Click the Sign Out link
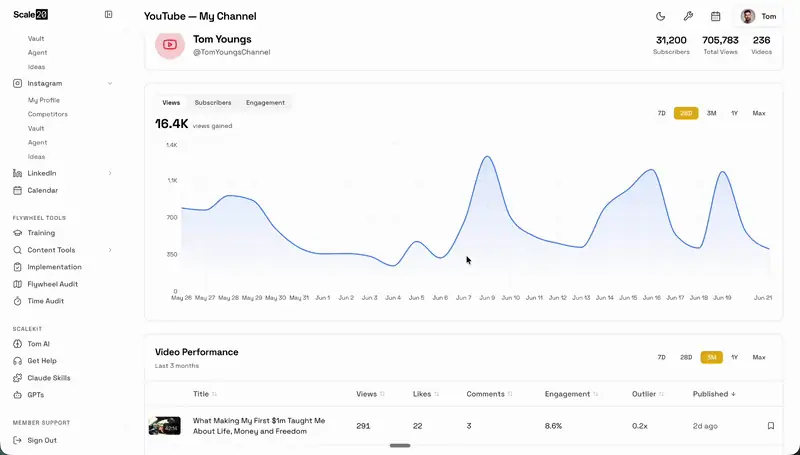 click(42, 440)
